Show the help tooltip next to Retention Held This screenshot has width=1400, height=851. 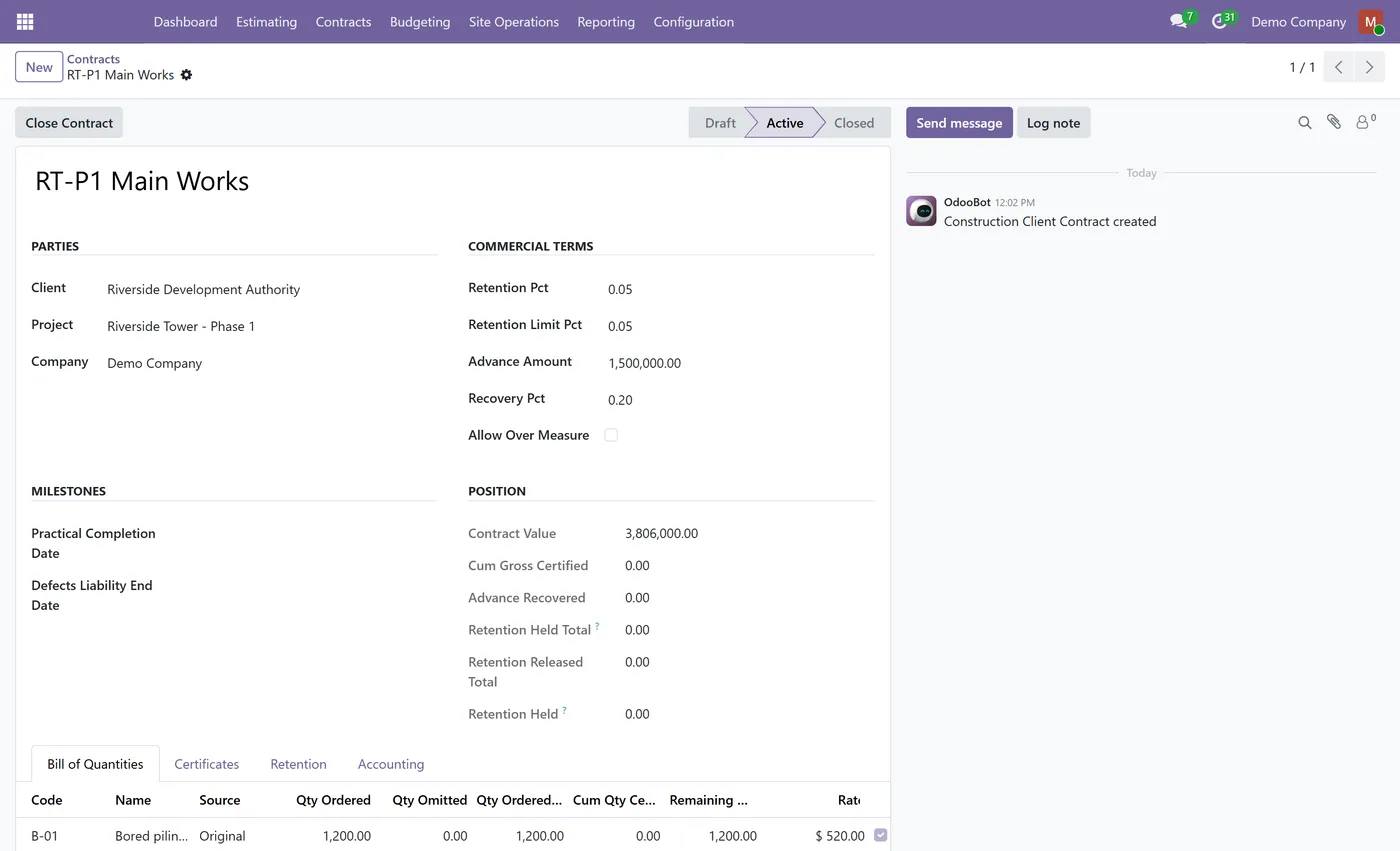point(564,710)
